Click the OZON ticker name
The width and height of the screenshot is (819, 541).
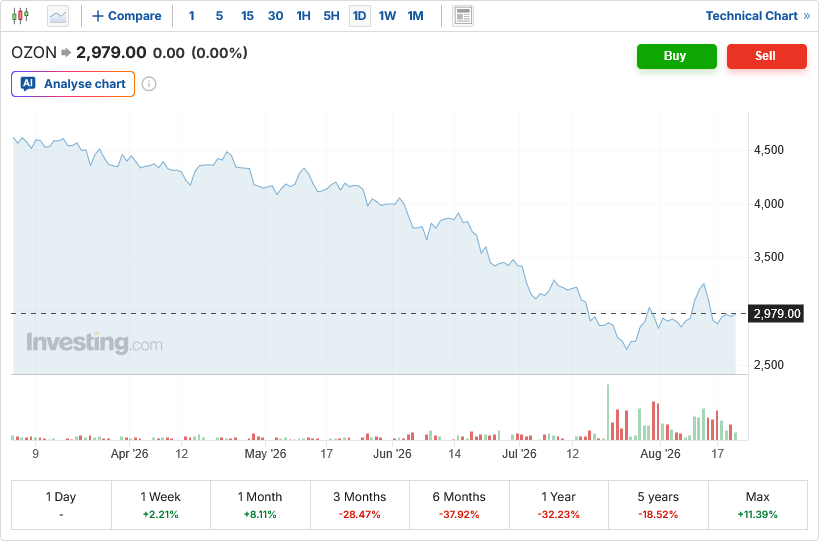(x=34, y=53)
